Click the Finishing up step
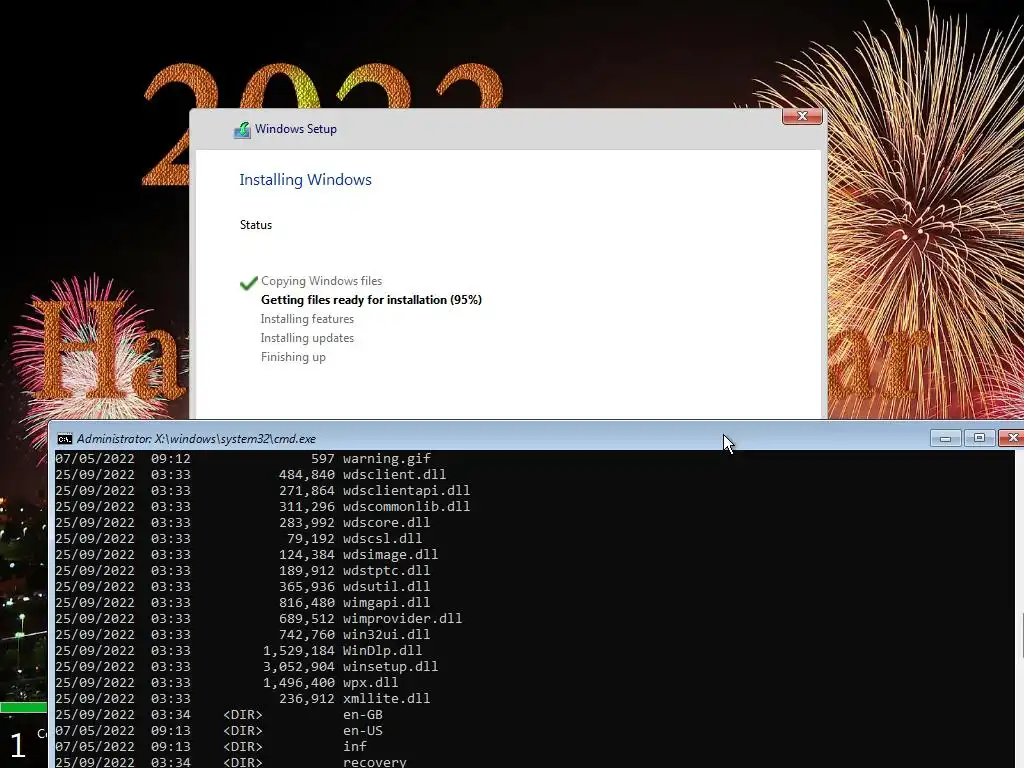 pyautogui.click(x=293, y=357)
